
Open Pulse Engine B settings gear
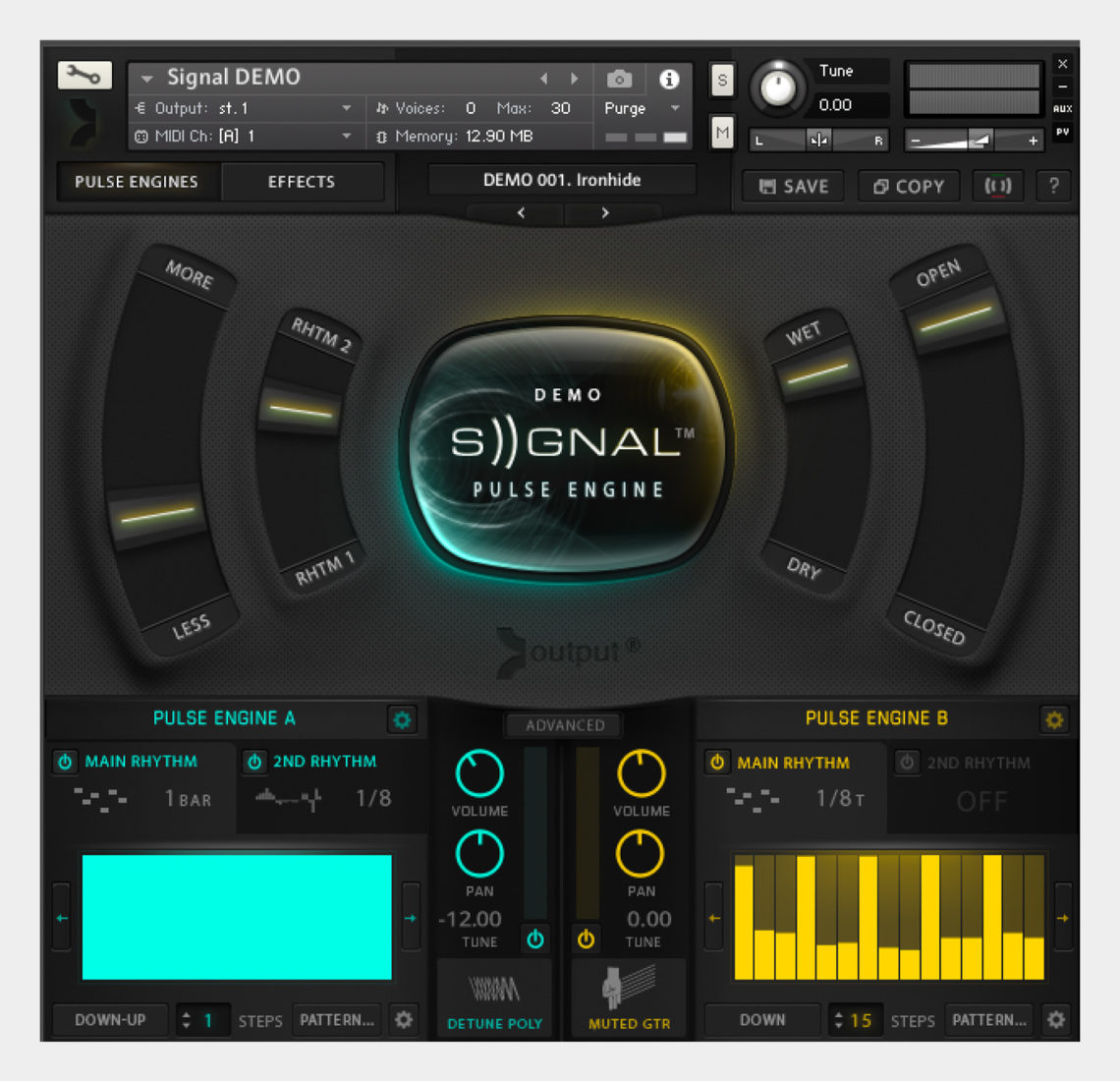pos(1055,719)
